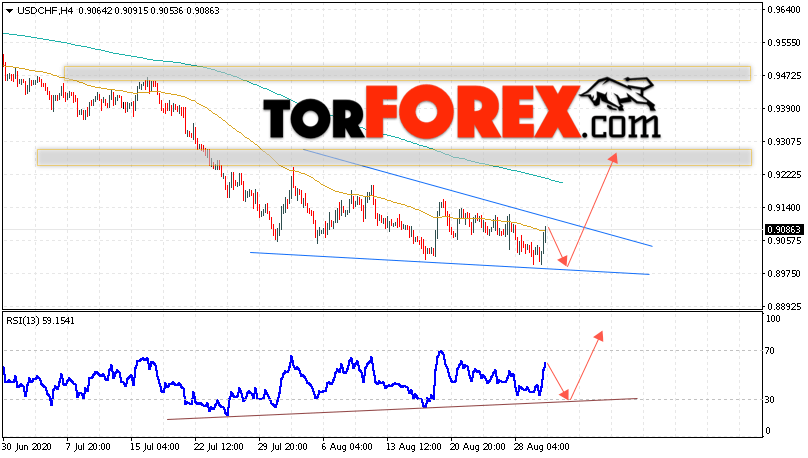Select the brown RSI support trendline
The width and height of the screenshot is (808, 458).
tap(402, 409)
